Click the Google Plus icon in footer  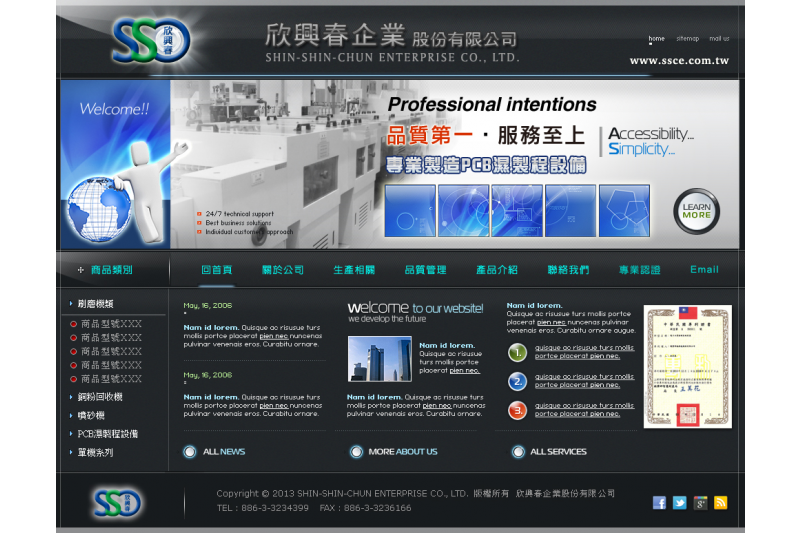pyautogui.click(x=701, y=503)
